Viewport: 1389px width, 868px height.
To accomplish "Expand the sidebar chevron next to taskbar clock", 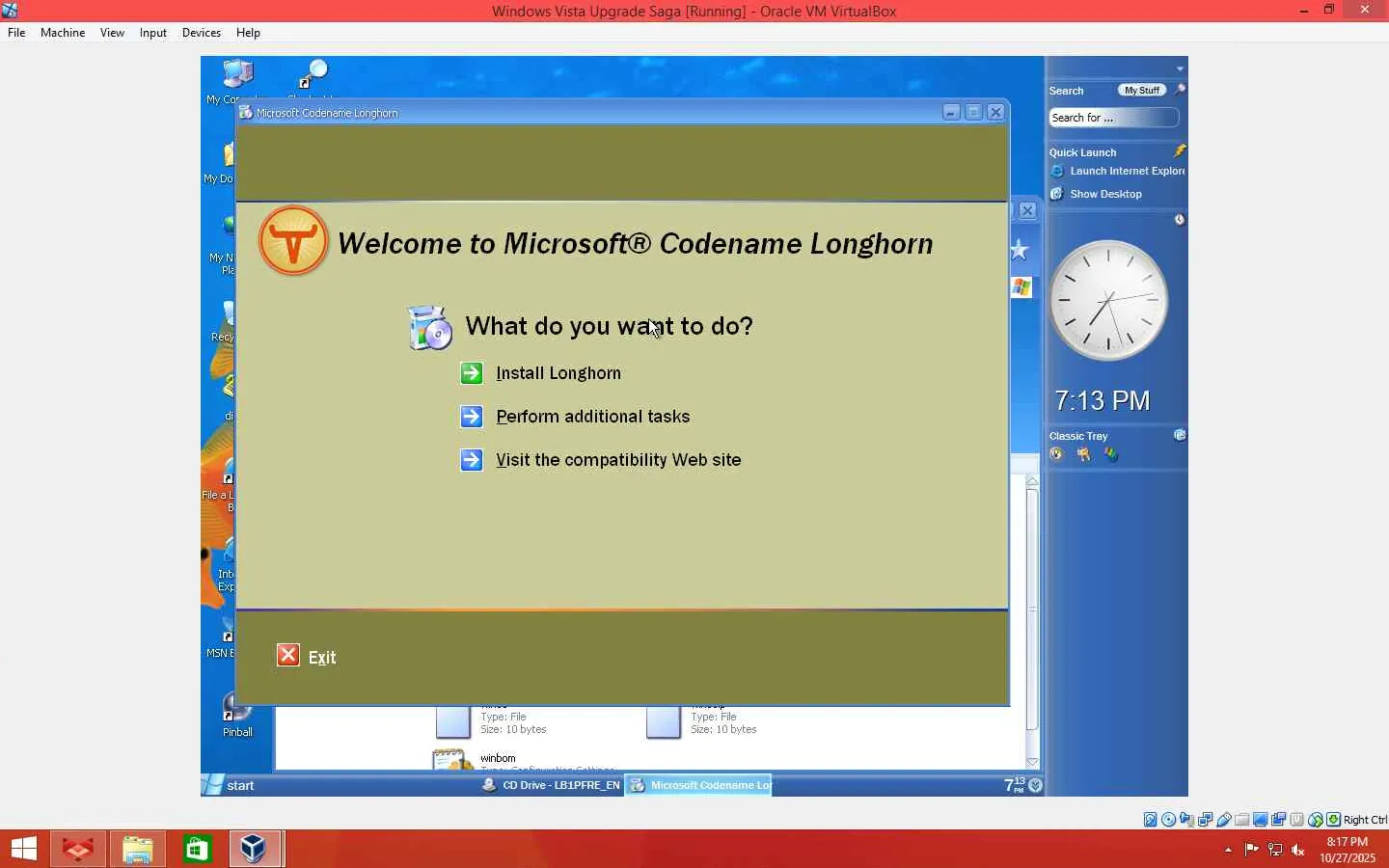I will [x=1036, y=785].
